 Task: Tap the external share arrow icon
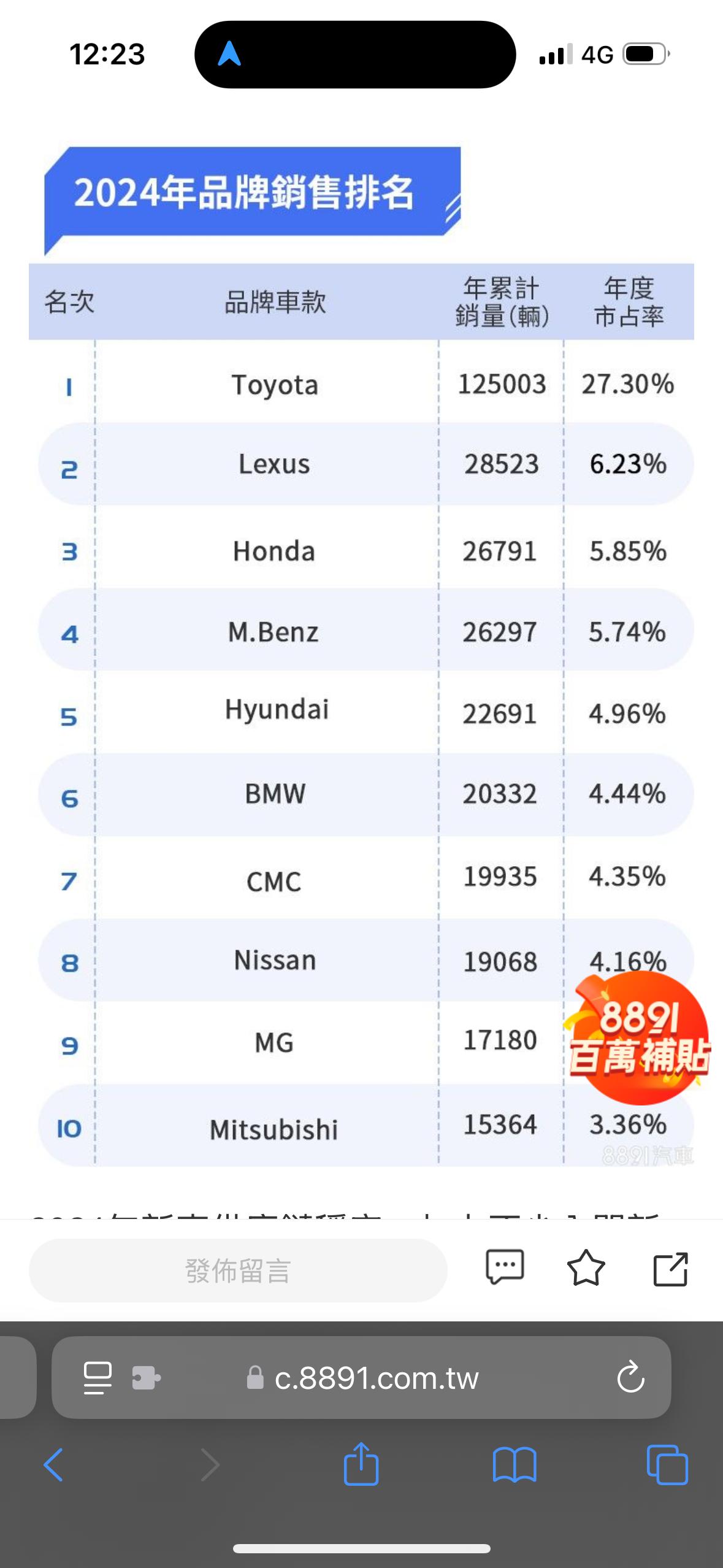pyautogui.click(x=670, y=1269)
